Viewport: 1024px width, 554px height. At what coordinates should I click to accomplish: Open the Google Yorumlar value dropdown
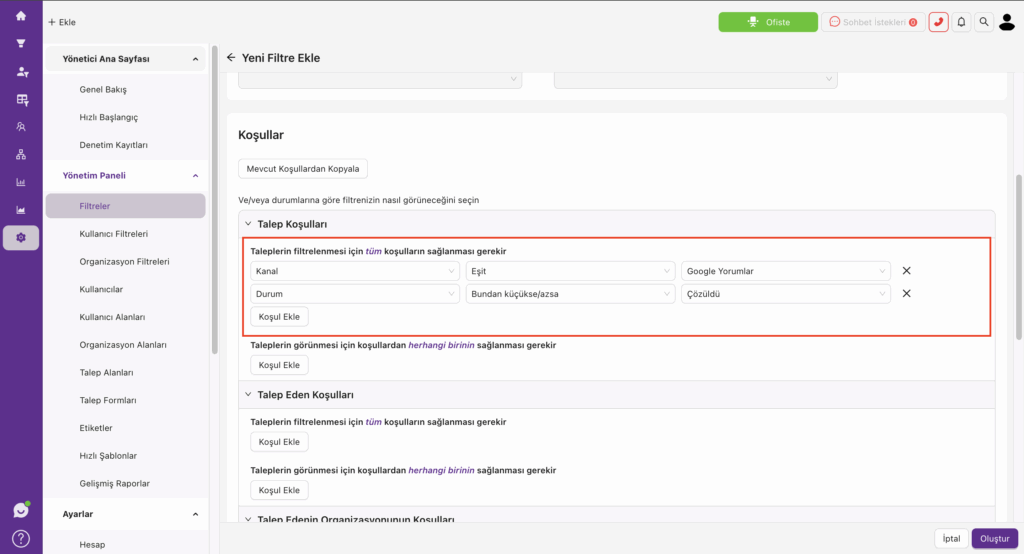(786, 271)
